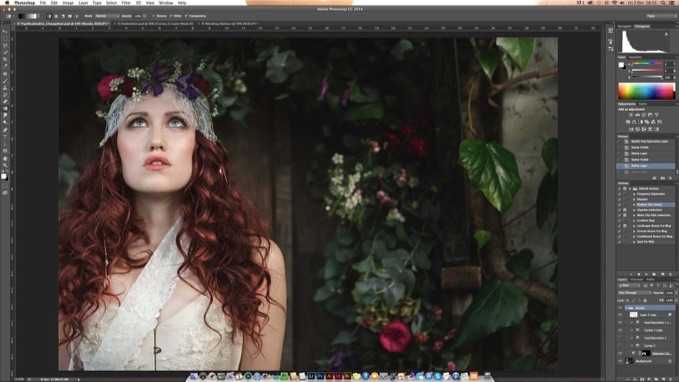Open the Window menu
Viewport: 679px width, 382px height.
click(x=166, y=3)
